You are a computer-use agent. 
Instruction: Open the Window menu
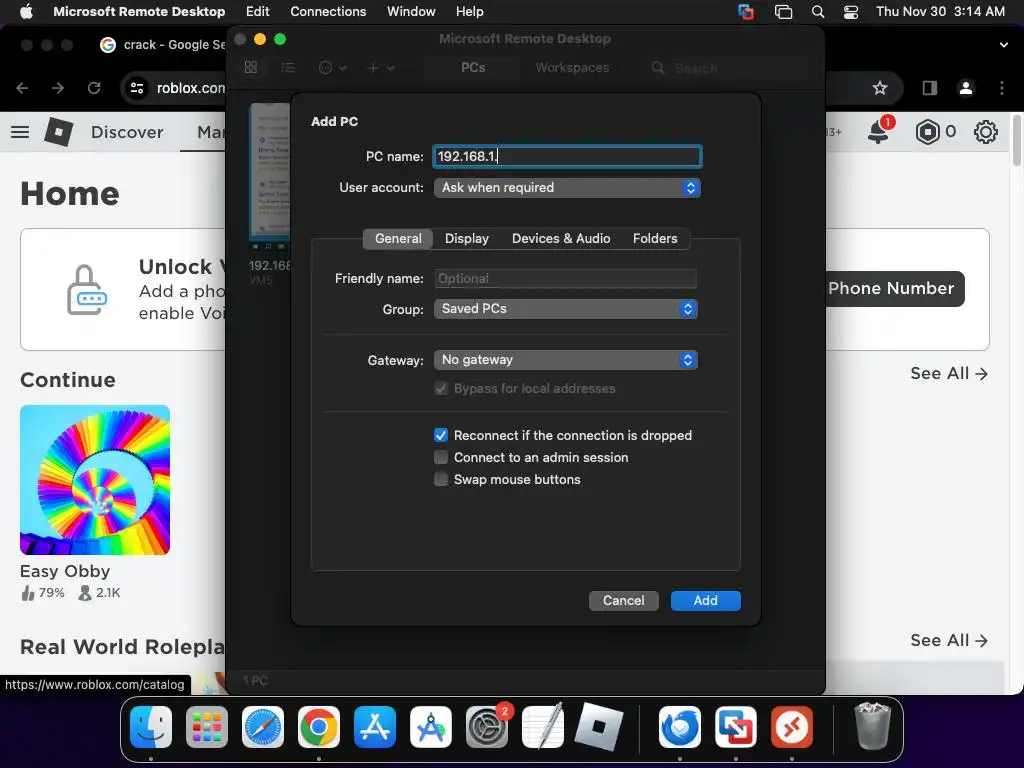pos(411,11)
